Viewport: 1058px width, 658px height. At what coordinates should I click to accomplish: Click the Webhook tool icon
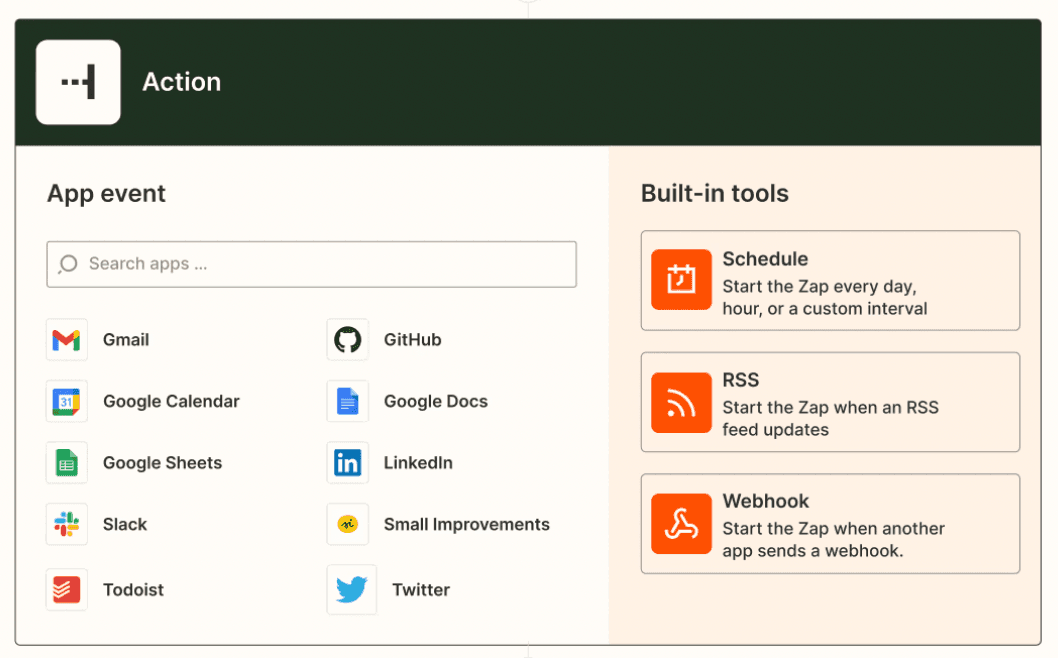pos(681,523)
